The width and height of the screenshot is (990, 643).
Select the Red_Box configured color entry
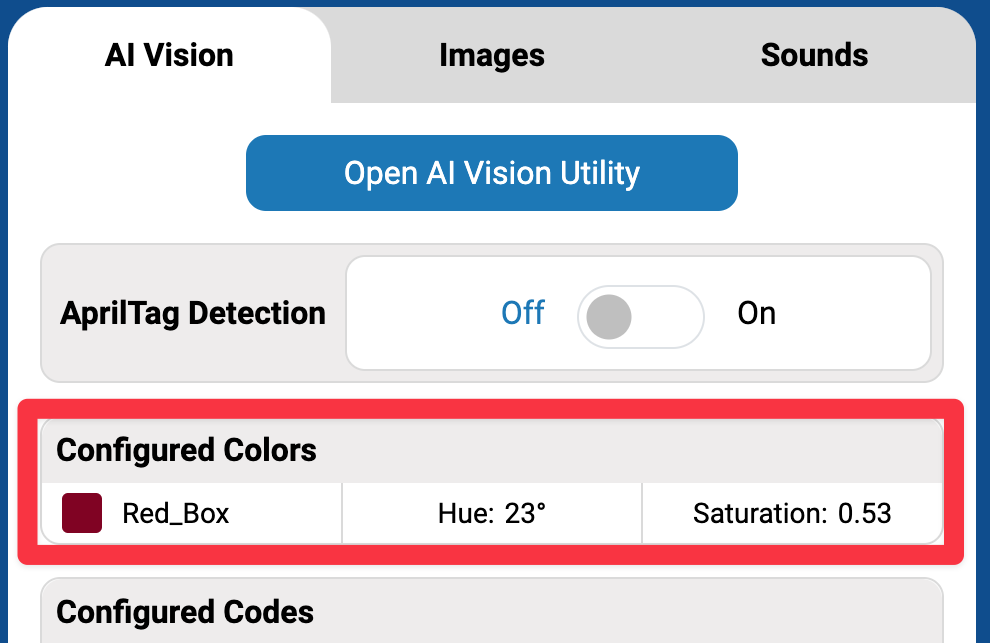190,512
